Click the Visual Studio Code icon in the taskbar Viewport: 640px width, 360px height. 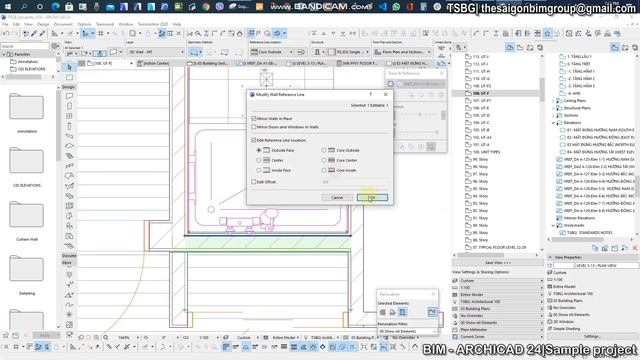pos(382,7)
